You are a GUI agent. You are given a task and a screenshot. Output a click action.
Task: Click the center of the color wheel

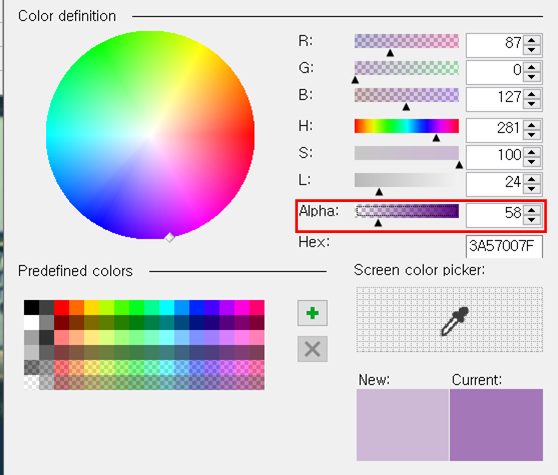150,135
